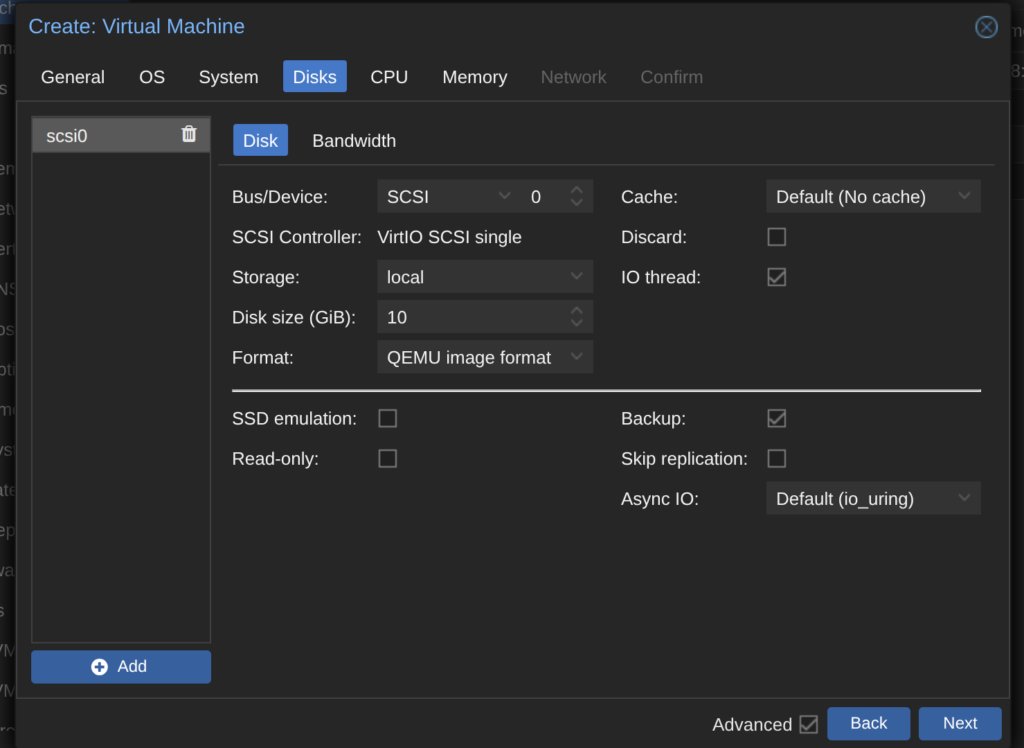Enable the Discard checkbox

coord(776,237)
